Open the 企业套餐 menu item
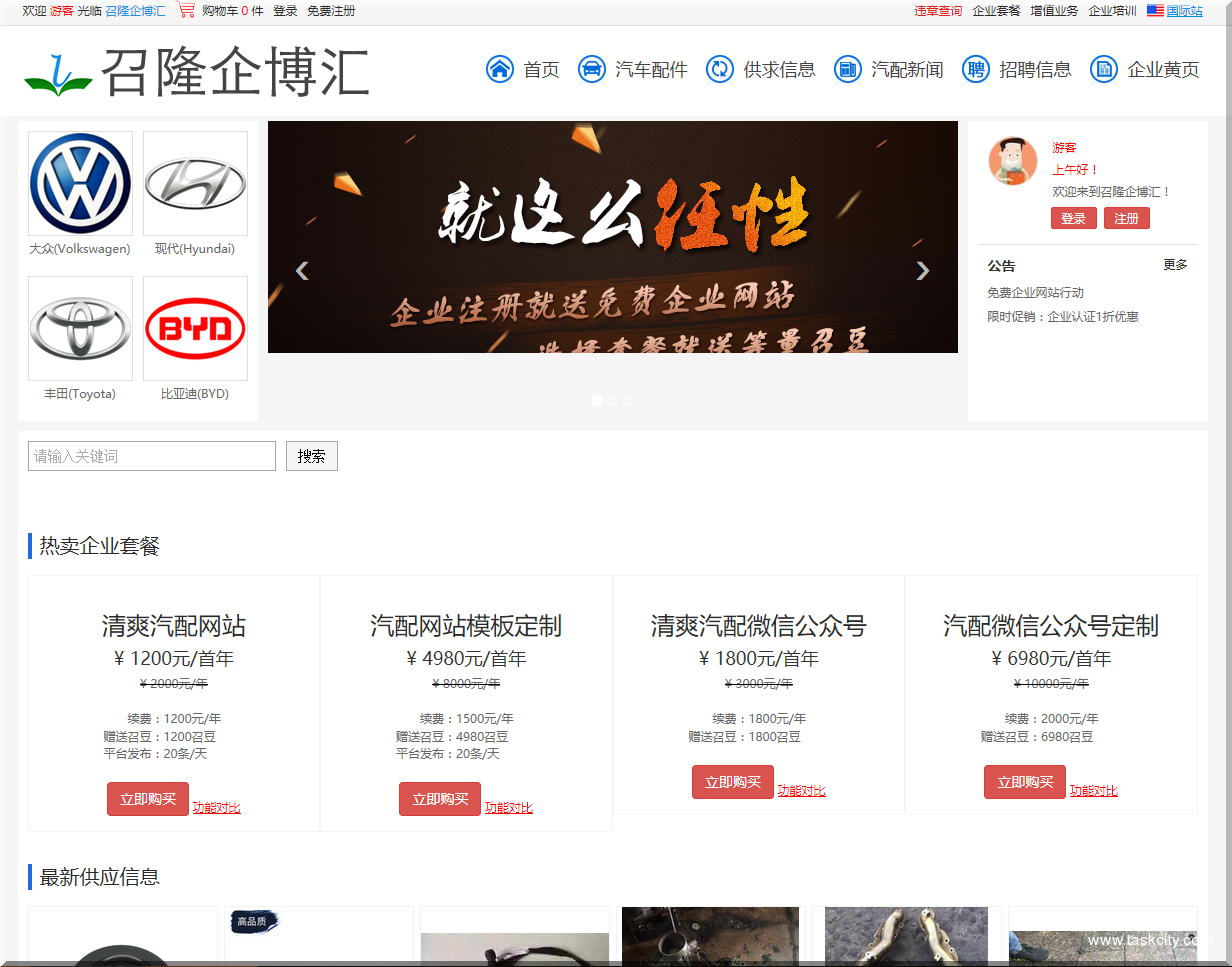This screenshot has height=967, width=1232. (996, 10)
